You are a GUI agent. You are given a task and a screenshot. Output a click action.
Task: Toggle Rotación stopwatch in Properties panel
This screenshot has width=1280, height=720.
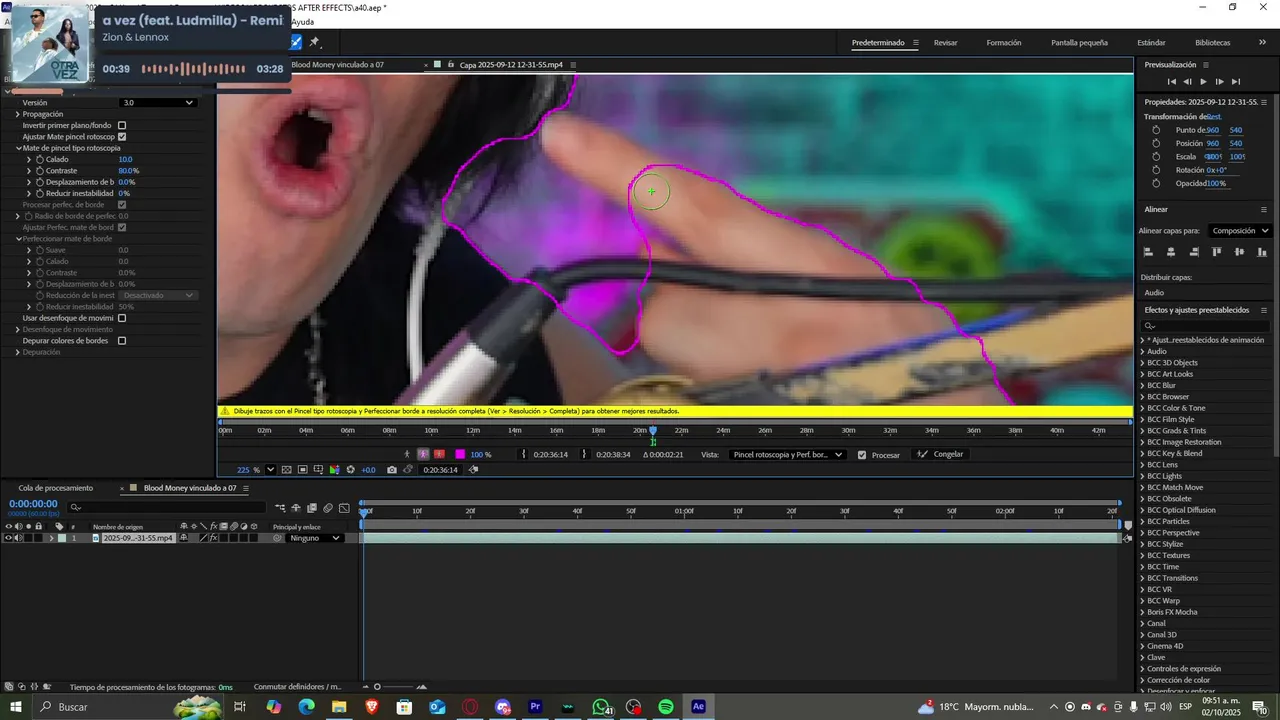(1157, 170)
